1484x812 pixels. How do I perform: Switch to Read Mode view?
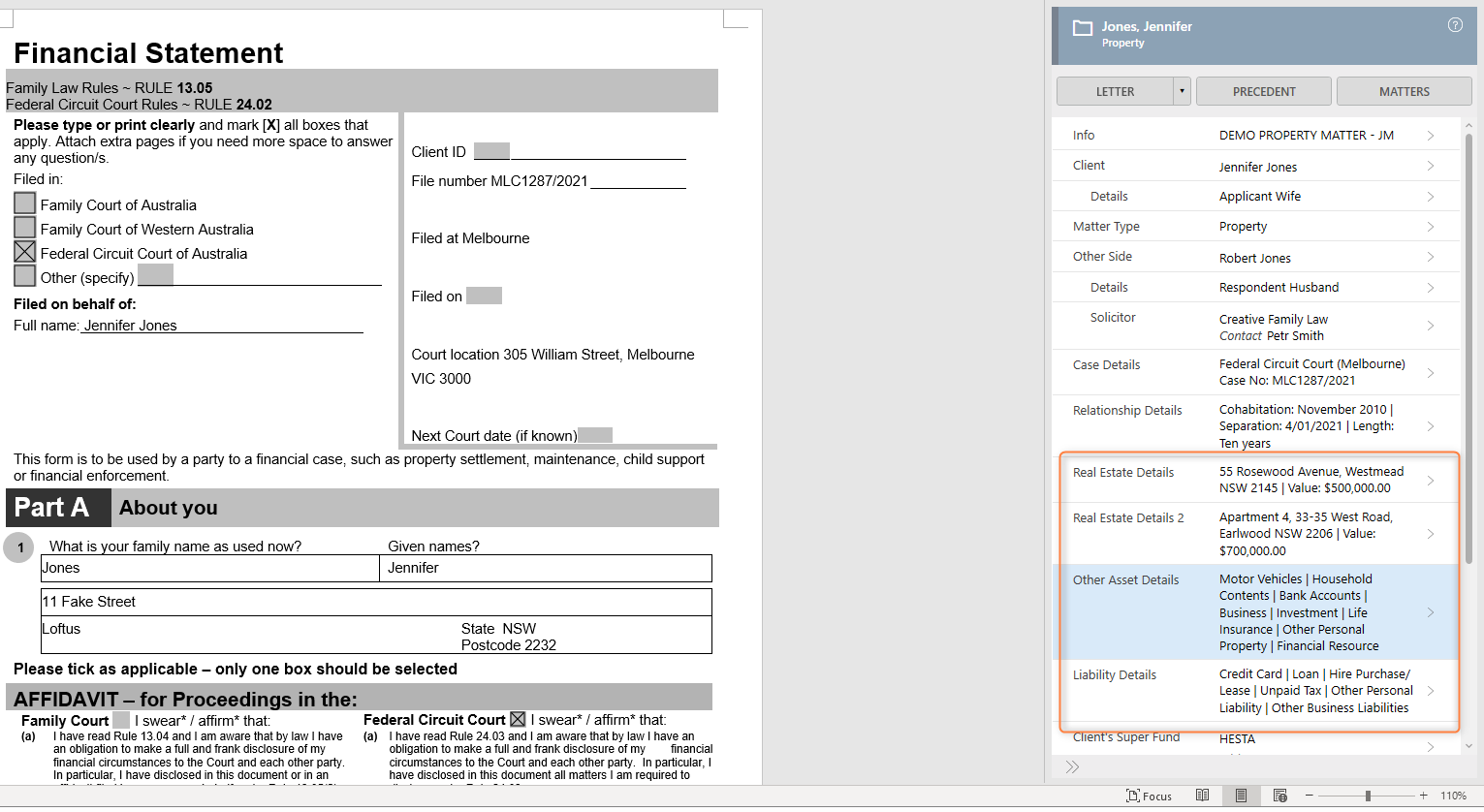coord(1202,796)
